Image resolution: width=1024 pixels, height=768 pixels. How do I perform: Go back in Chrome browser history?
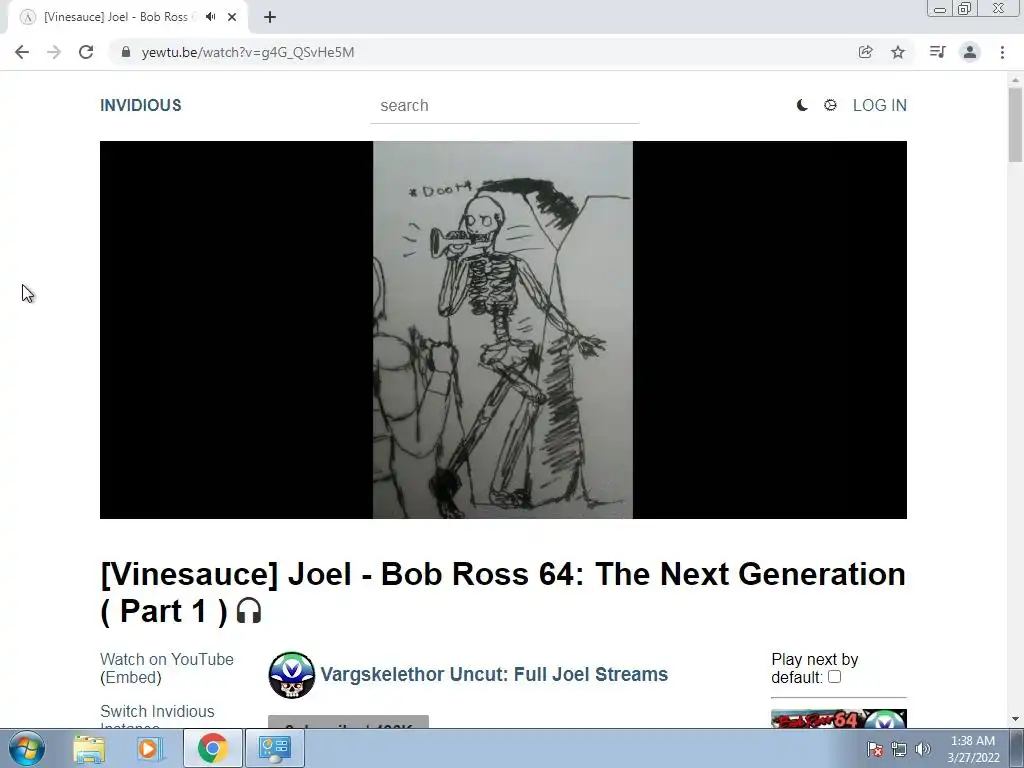click(x=22, y=52)
